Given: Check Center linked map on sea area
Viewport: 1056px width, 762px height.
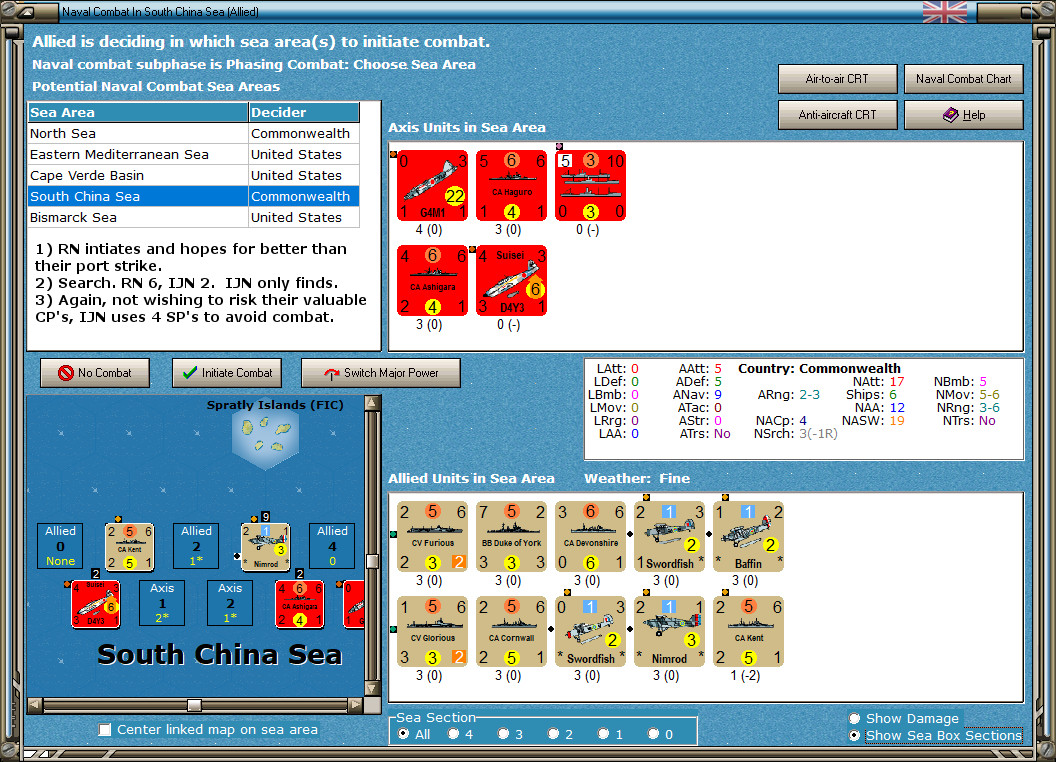Looking at the screenshot, I should coord(104,730).
